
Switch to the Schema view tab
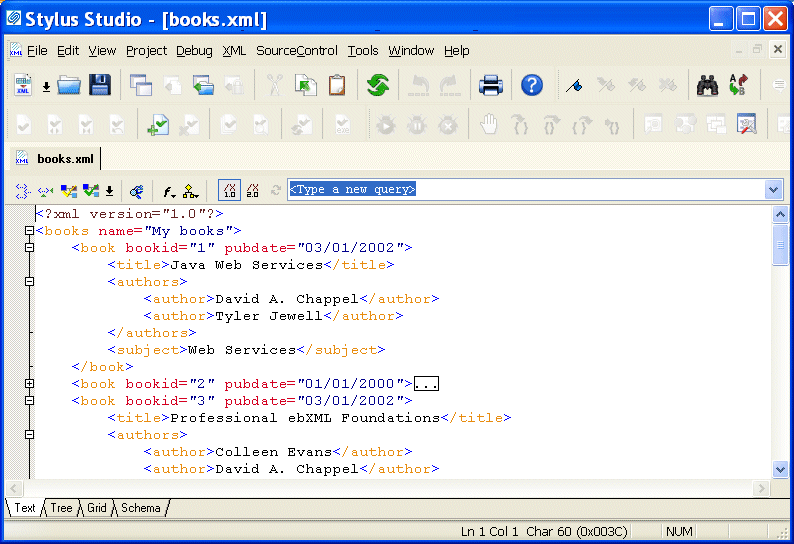[x=140, y=508]
